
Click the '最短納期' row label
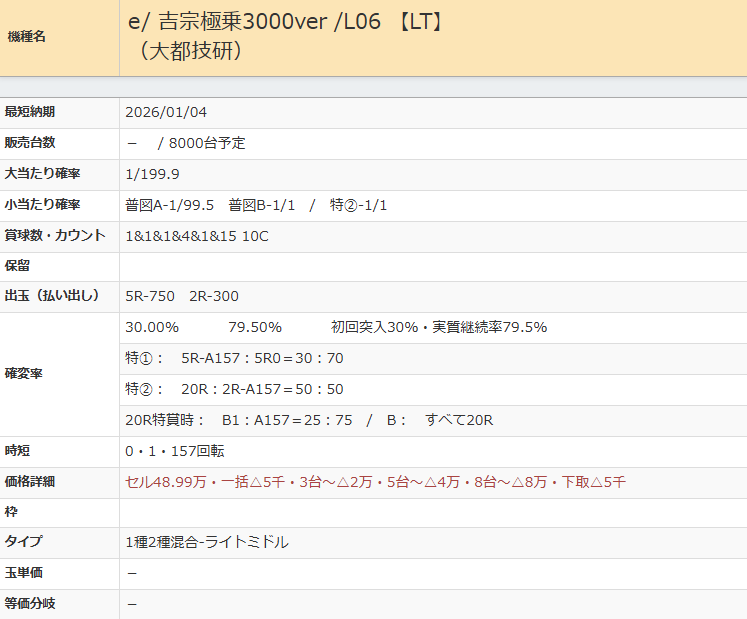point(30,112)
